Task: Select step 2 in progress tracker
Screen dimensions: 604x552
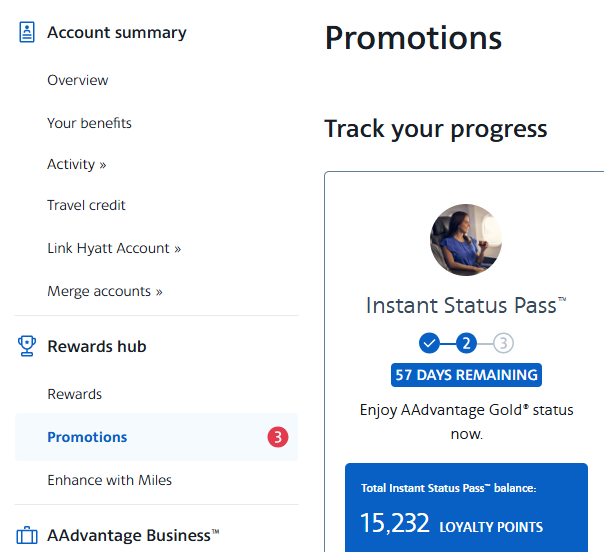Action: tap(466, 343)
